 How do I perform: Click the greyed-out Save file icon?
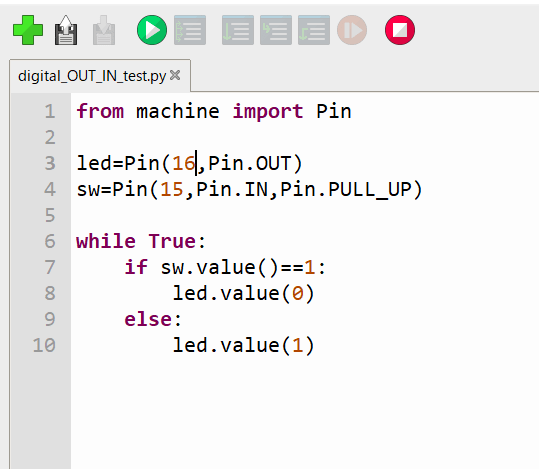pyautogui.click(x=104, y=30)
